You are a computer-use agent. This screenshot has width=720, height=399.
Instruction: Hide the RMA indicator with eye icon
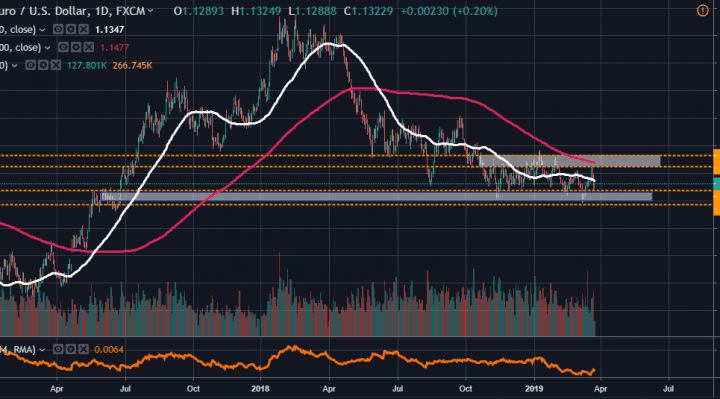(58, 349)
